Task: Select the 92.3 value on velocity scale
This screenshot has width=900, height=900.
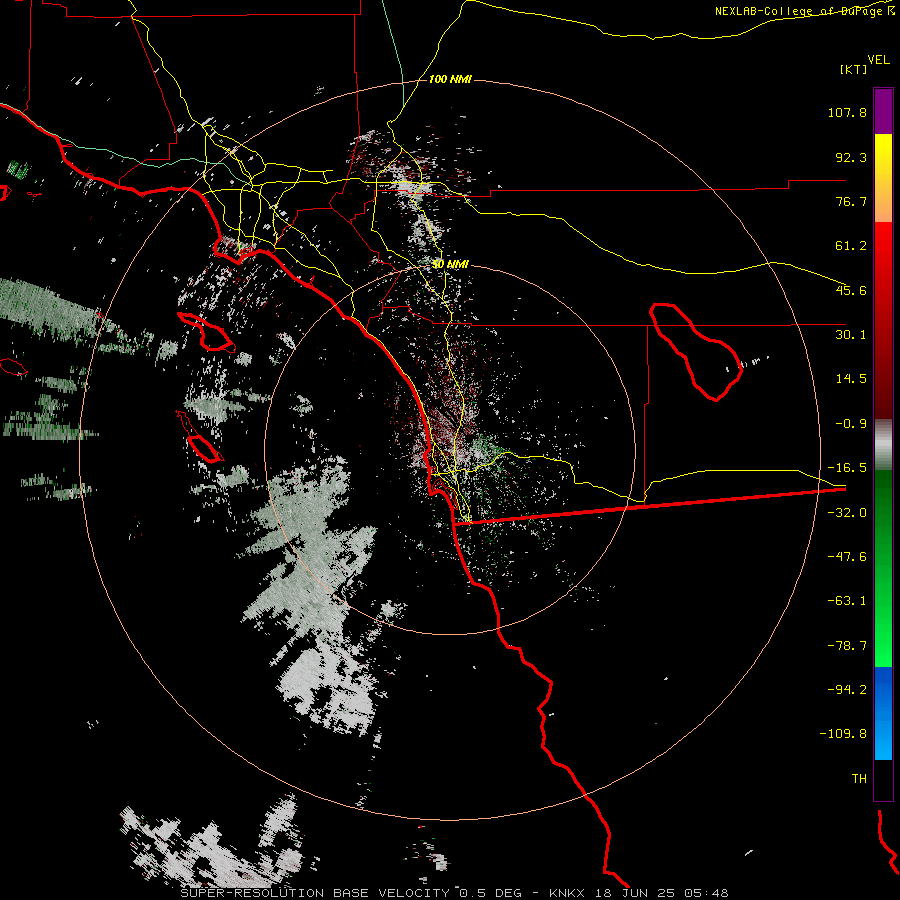Action: (851, 157)
